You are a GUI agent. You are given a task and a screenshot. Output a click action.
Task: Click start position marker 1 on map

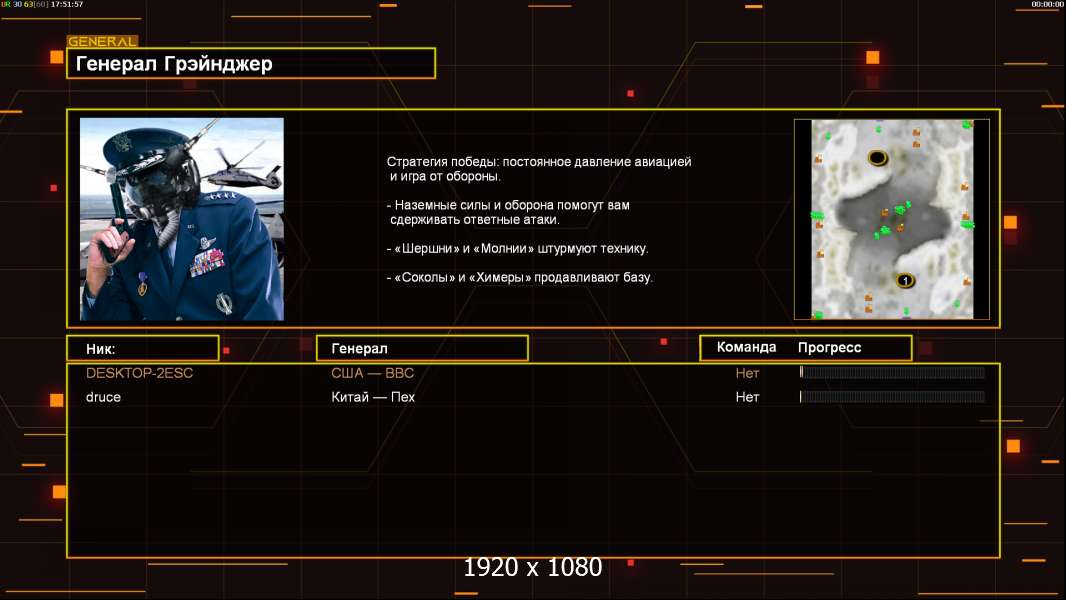pyautogui.click(x=905, y=280)
